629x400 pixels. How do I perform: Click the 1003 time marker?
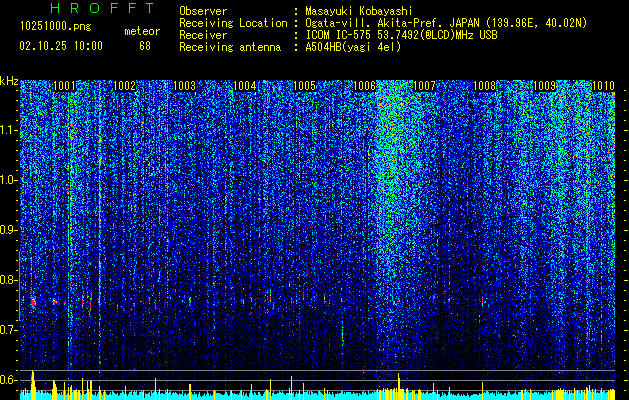pyautogui.click(x=184, y=86)
